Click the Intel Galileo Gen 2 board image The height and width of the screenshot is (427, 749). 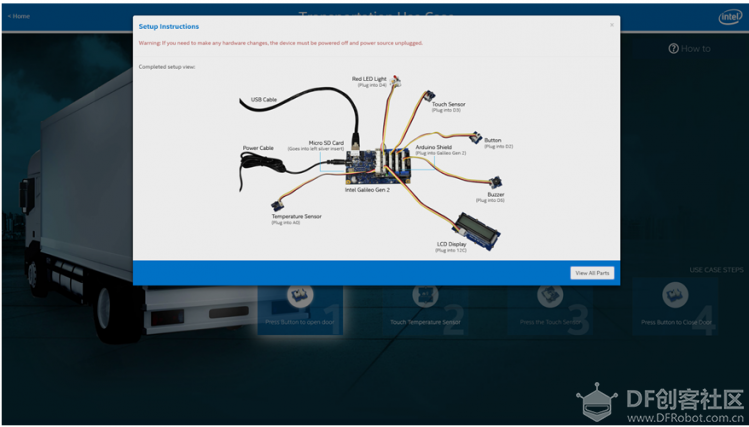click(377, 166)
